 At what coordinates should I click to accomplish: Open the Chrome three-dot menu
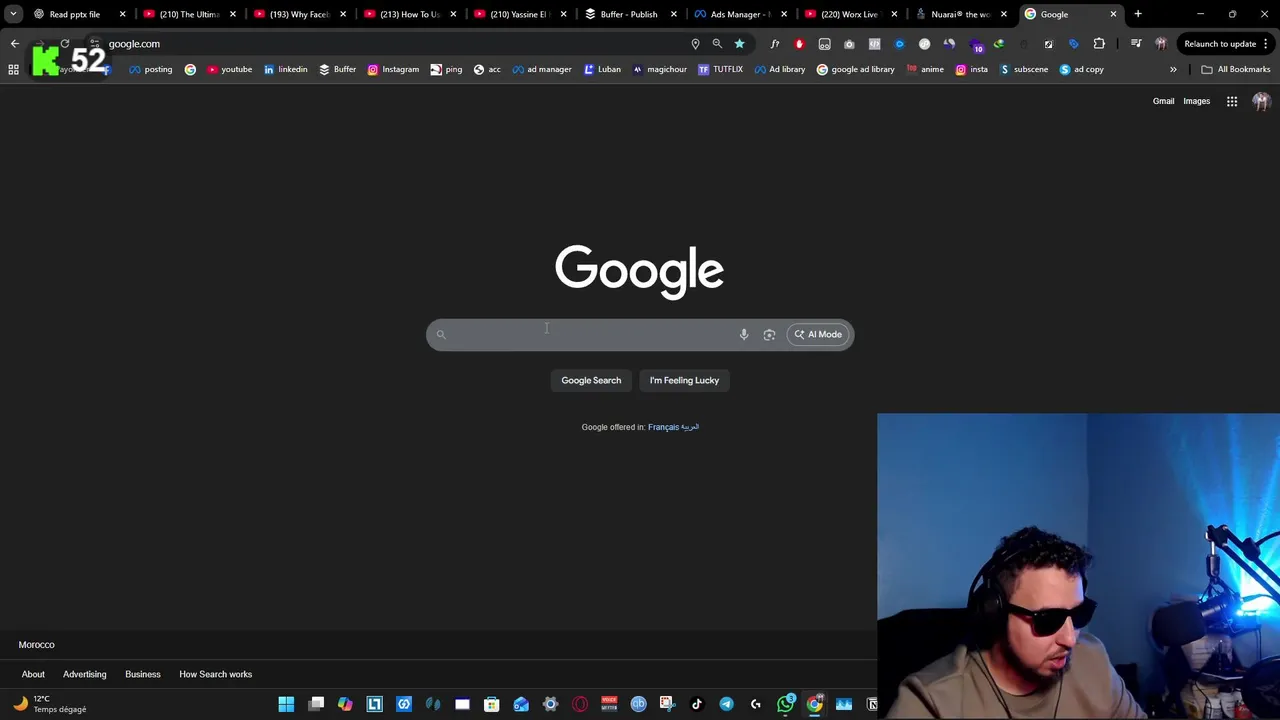tap(1266, 44)
